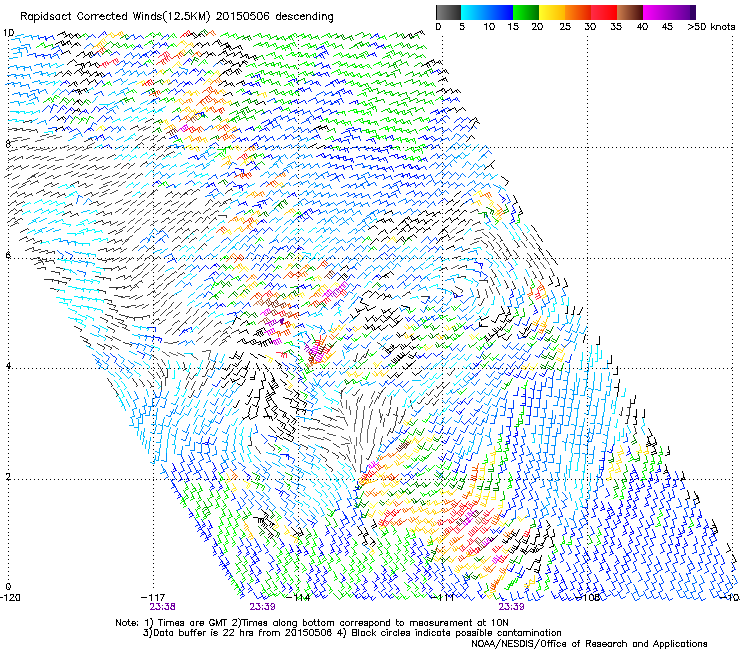Click the "Times are GMT" note text
Screen dimensions: 740x650
pyautogui.click(x=192, y=623)
